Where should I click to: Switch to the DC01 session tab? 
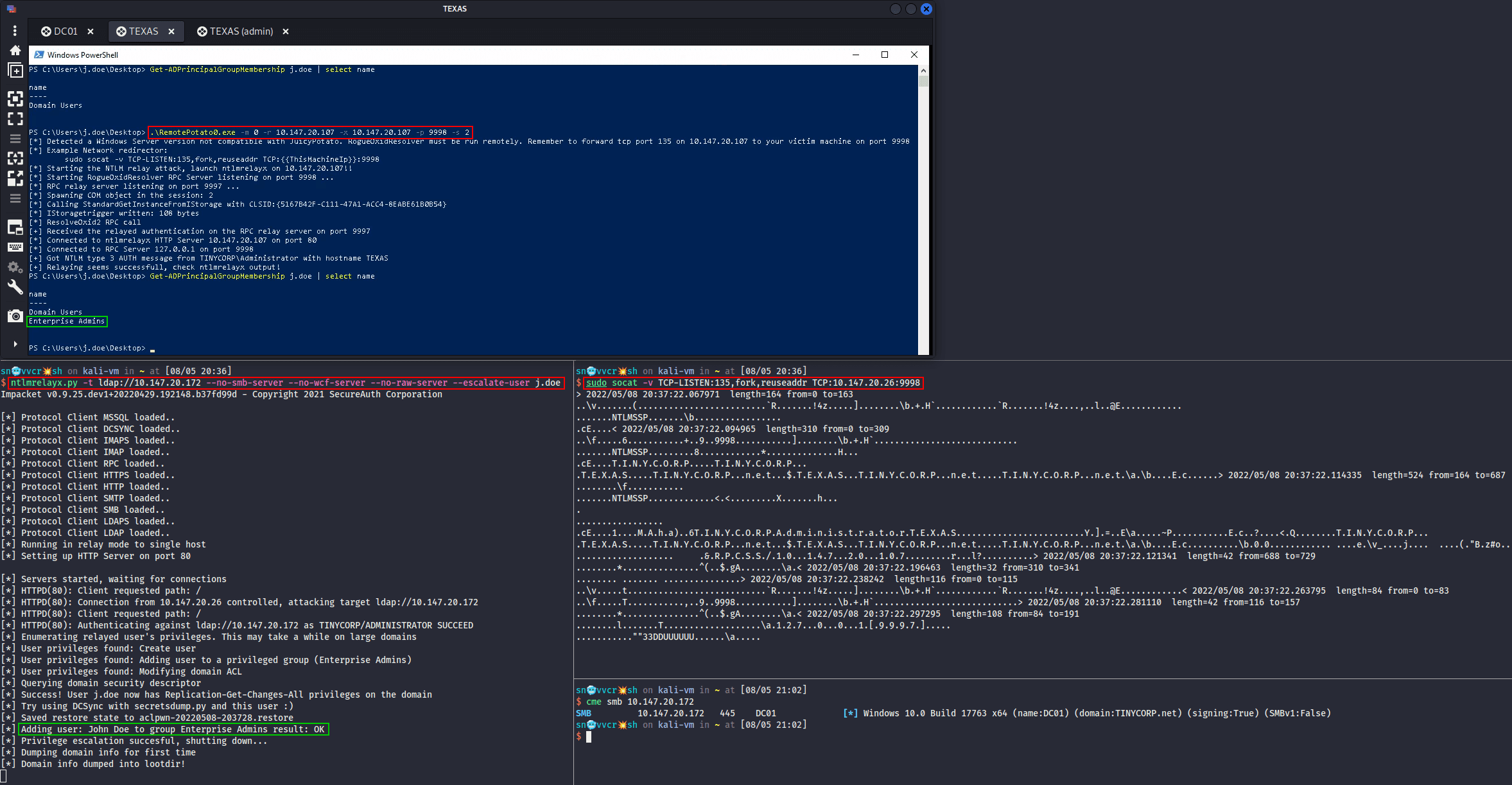pyautogui.click(x=66, y=31)
